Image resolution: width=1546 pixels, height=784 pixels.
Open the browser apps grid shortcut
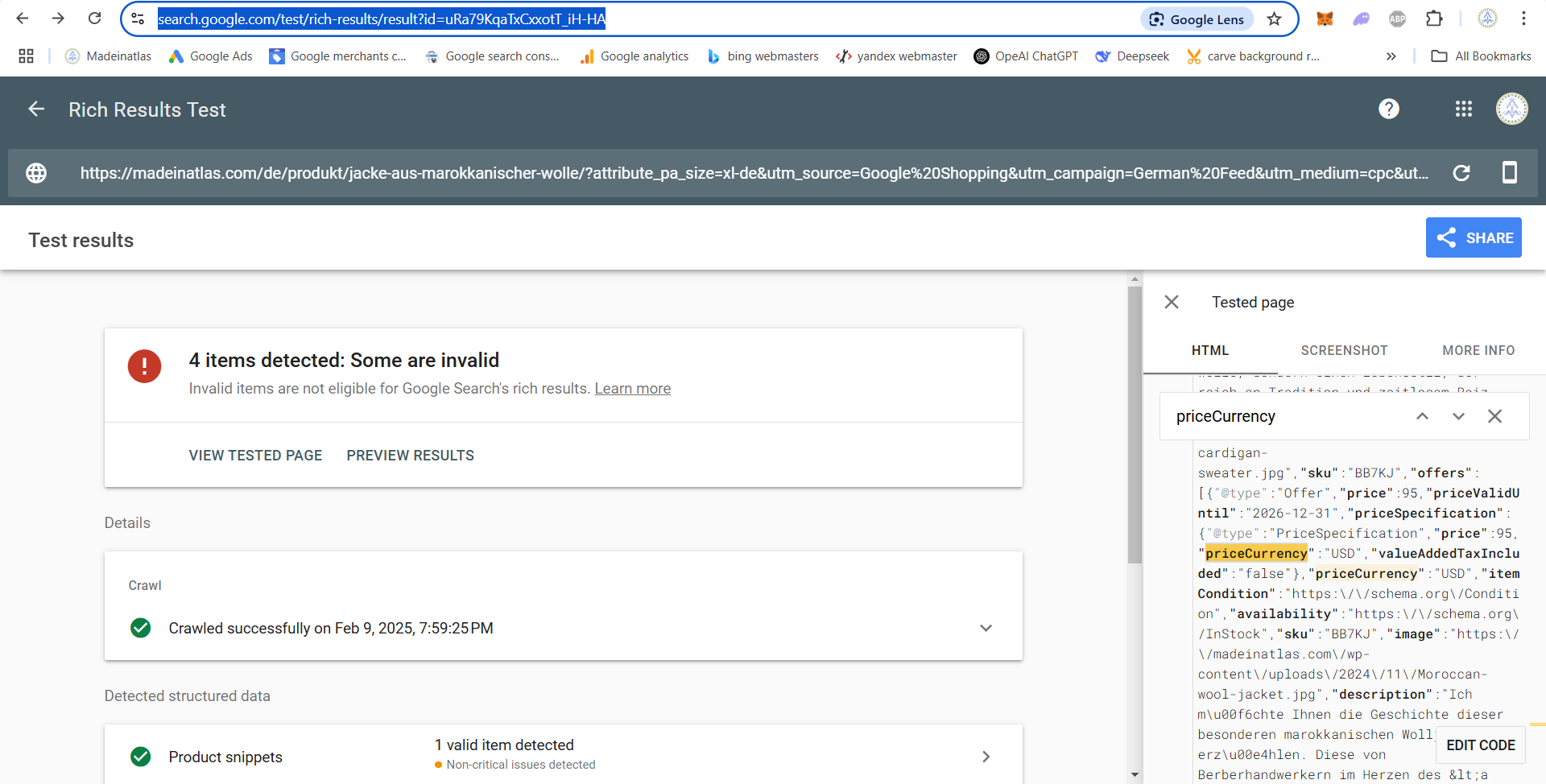[x=26, y=56]
